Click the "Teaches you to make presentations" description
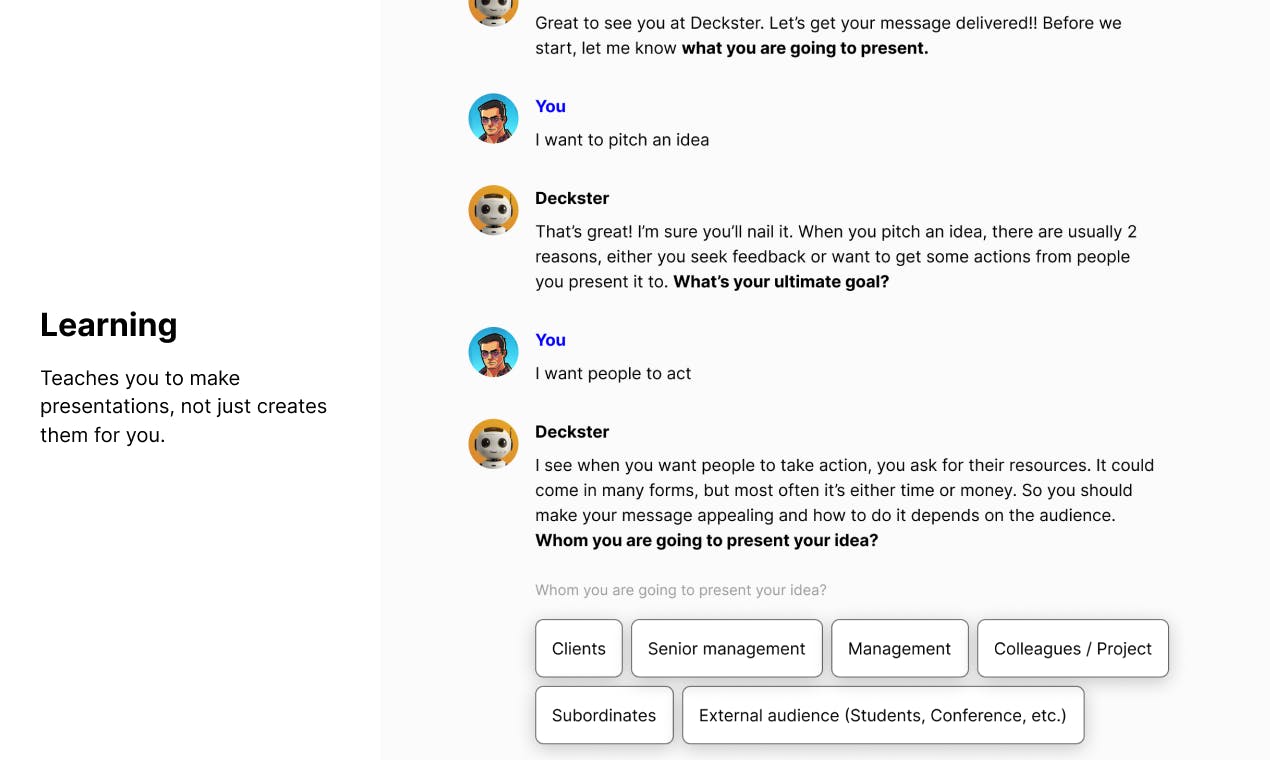This screenshot has height=760, width=1270. [x=184, y=406]
